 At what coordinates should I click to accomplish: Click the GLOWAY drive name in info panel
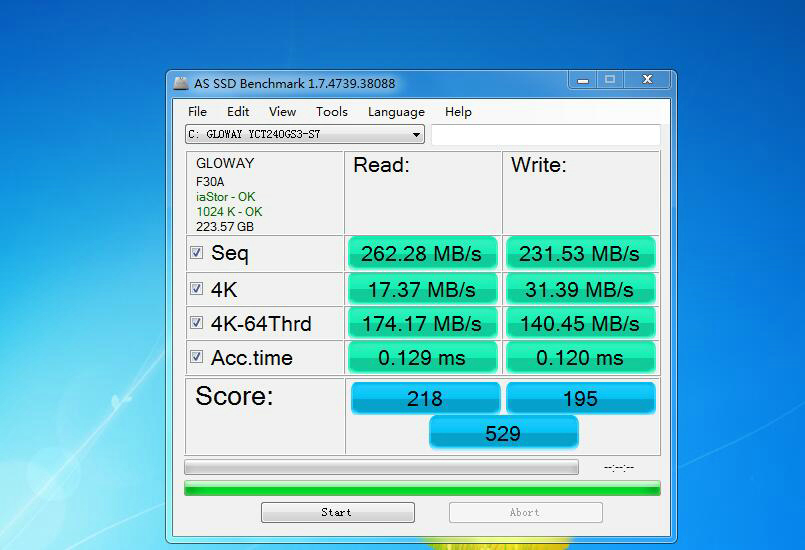(225, 163)
